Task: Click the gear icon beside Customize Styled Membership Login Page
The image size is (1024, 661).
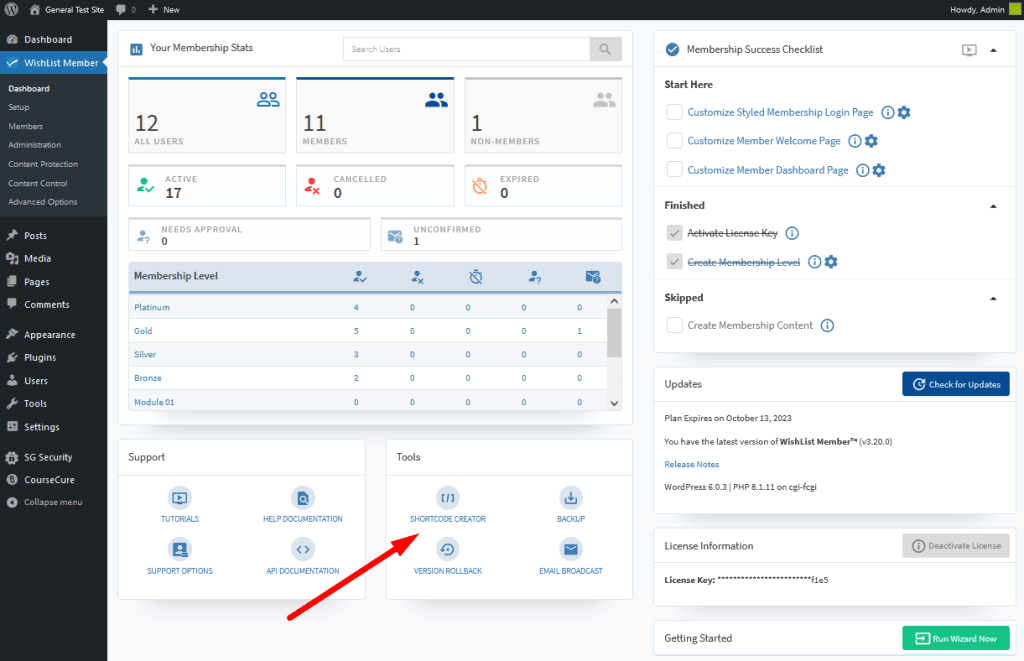Action: (x=904, y=112)
